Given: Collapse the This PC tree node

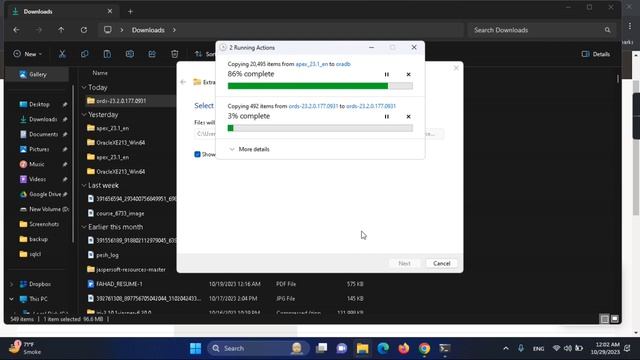Looking at the screenshot, I should 11,299.
